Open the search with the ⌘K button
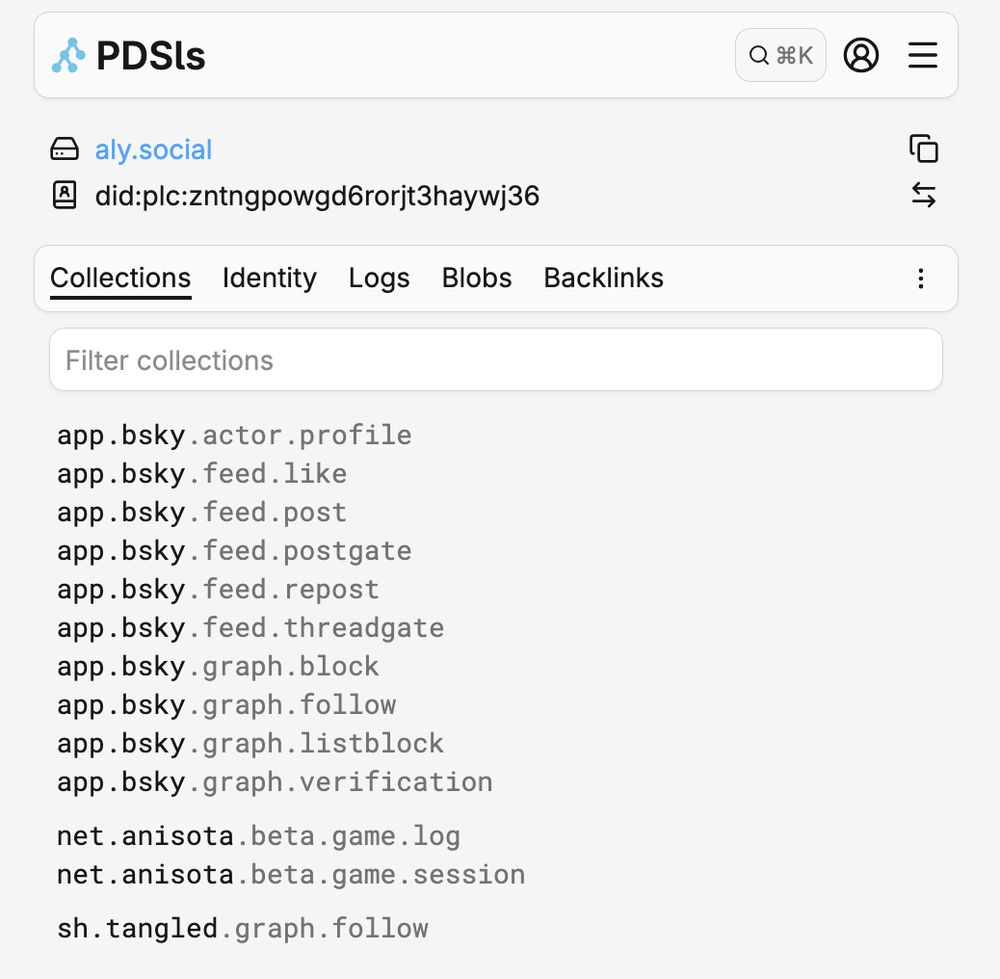This screenshot has height=979, width=1000. (x=780, y=56)
